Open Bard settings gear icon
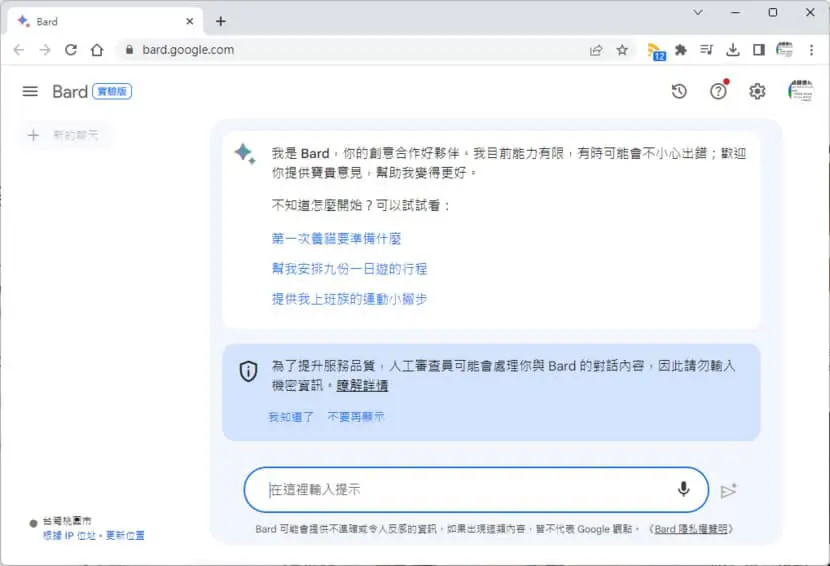 (757, 92)
